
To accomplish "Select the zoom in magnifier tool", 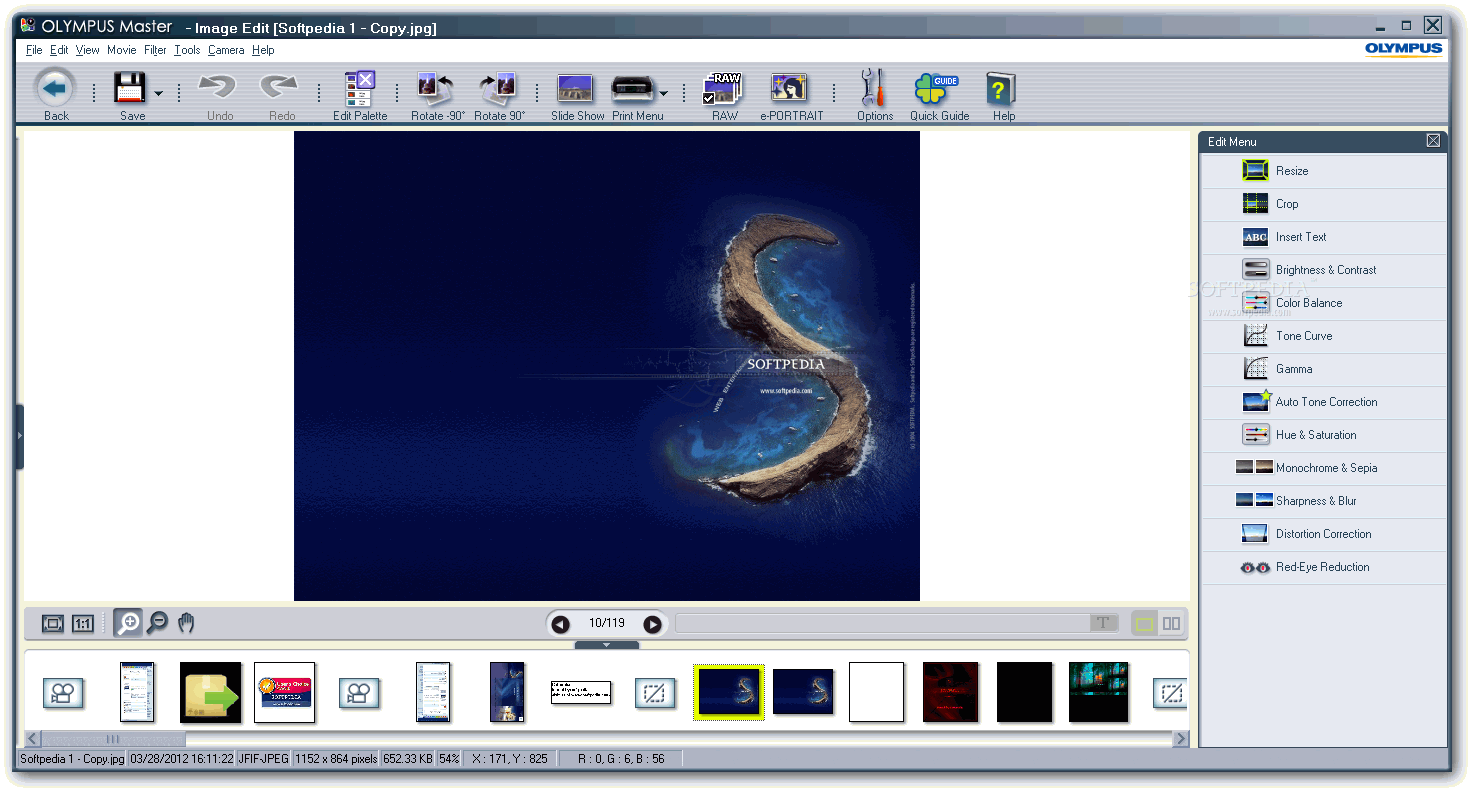I will 127,623.
